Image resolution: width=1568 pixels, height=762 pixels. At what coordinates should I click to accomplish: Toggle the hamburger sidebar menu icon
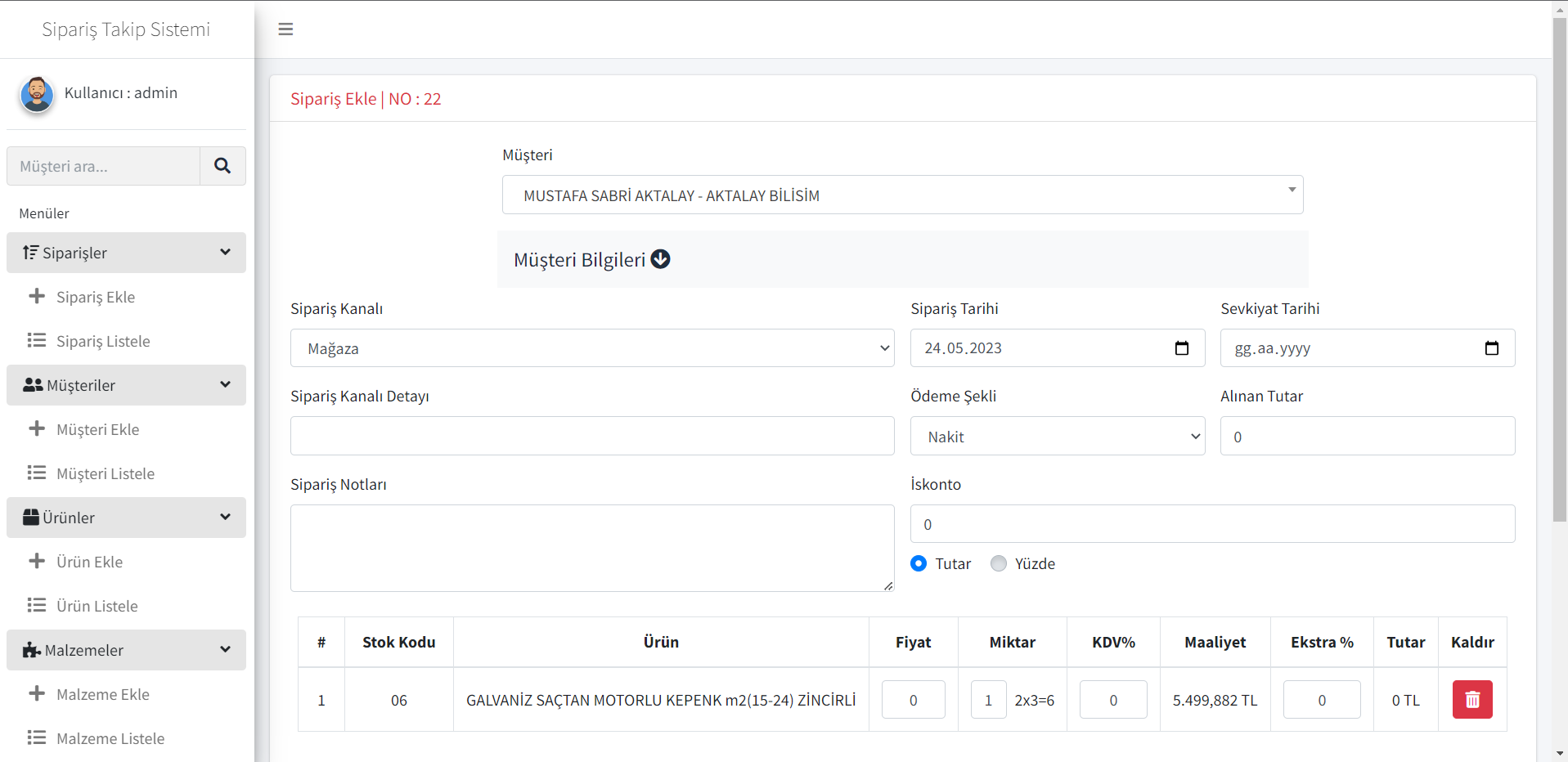pos(285,29)
